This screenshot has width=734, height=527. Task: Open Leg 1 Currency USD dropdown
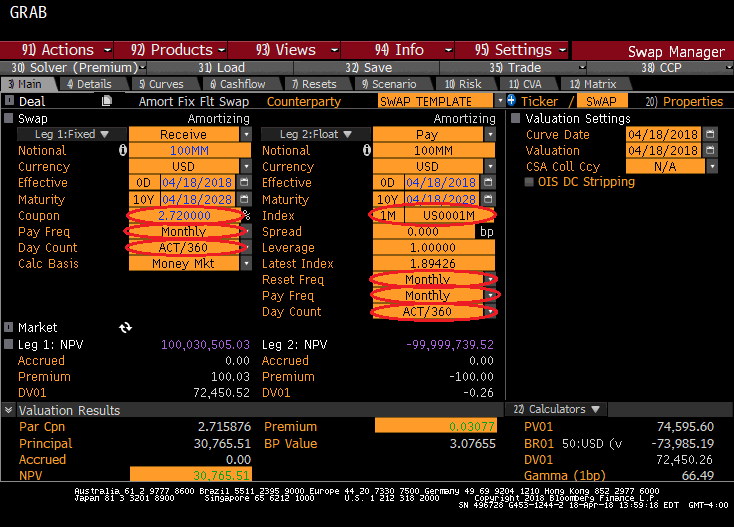pyautogui.click(x=246, y=166)
